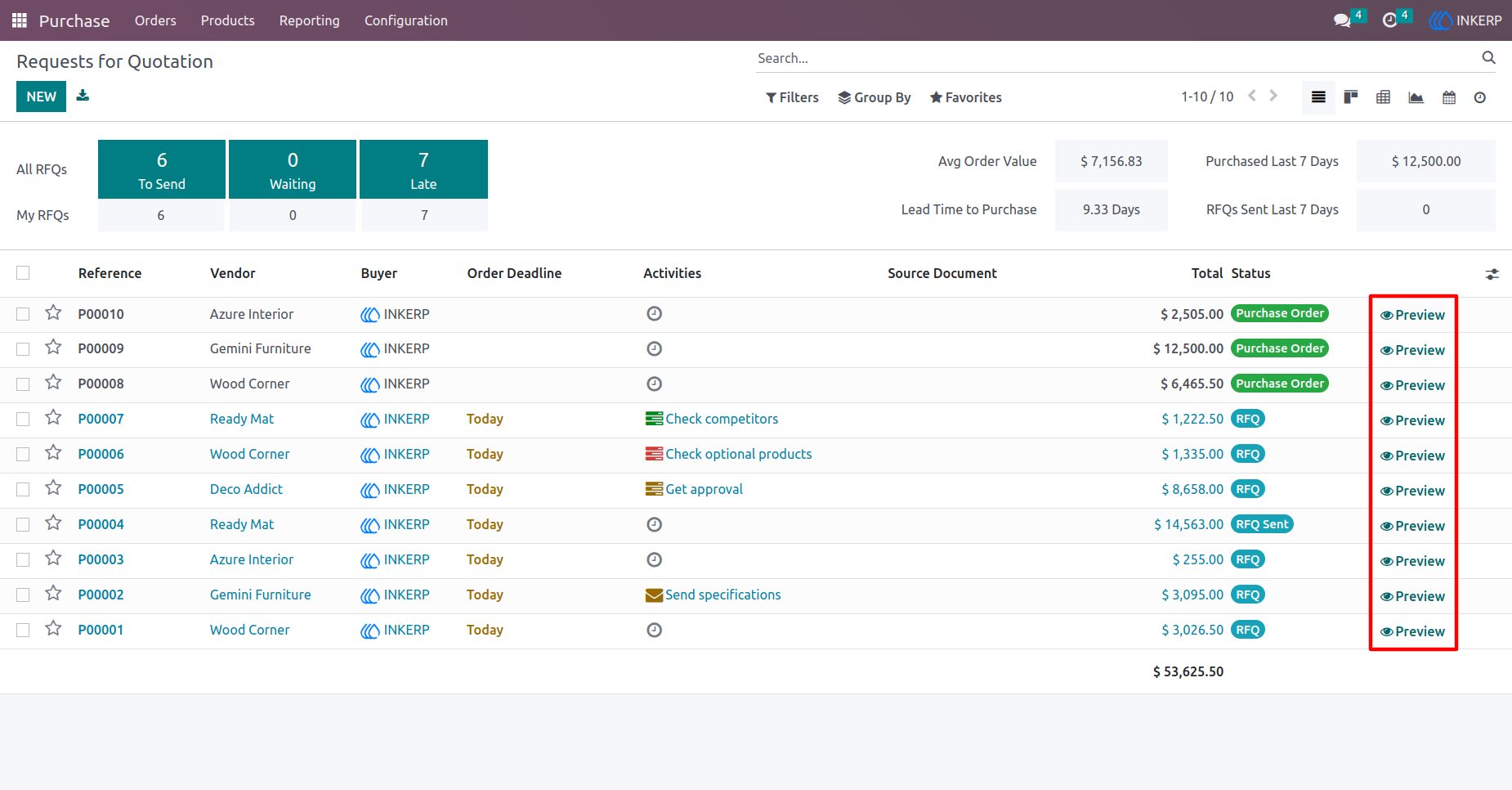1512x790 pixels.
Task: Click Preview for order P00003
Action: coord(1413,561)
